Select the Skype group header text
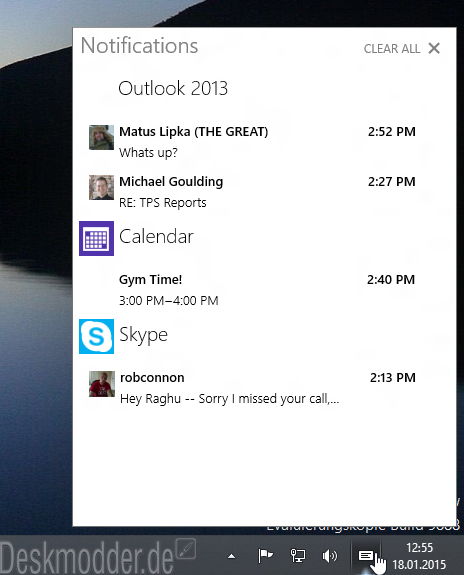 [x=143, y=335]
